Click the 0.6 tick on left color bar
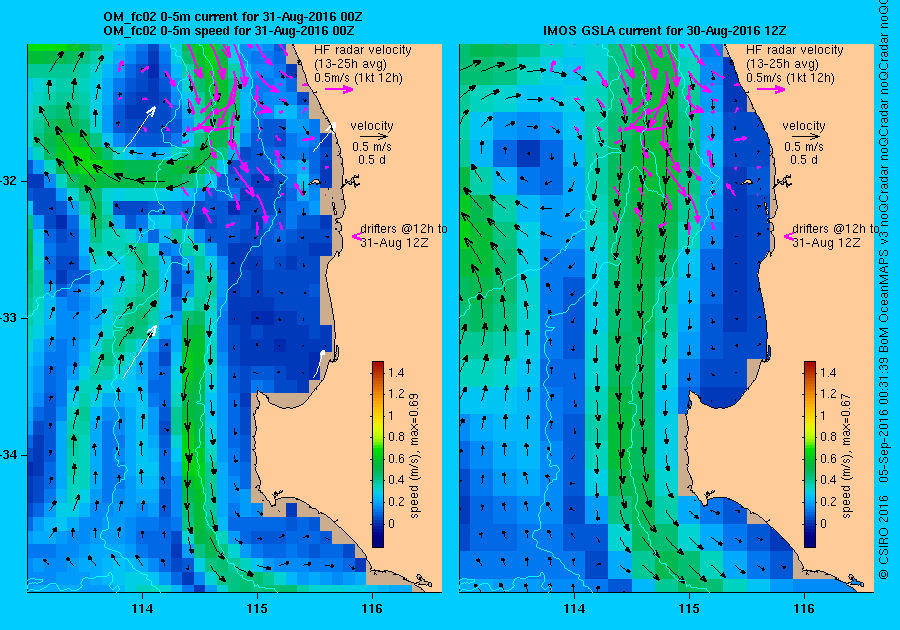Screen dimensions: 900x630 click(x=396, y=459)
